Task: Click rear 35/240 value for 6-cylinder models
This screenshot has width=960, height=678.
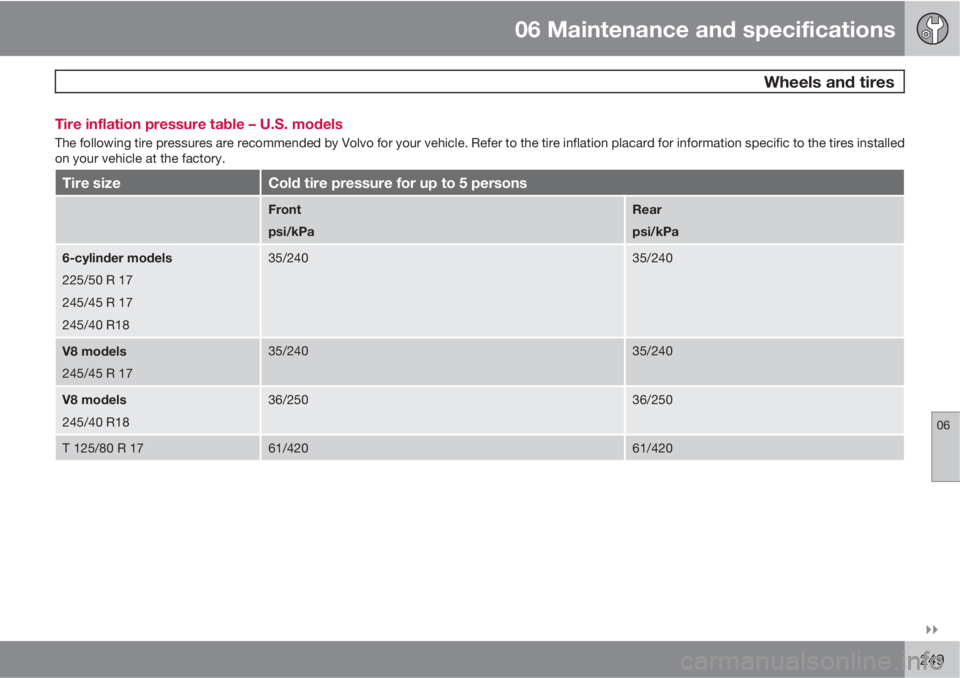Action: tap(652, 258)
